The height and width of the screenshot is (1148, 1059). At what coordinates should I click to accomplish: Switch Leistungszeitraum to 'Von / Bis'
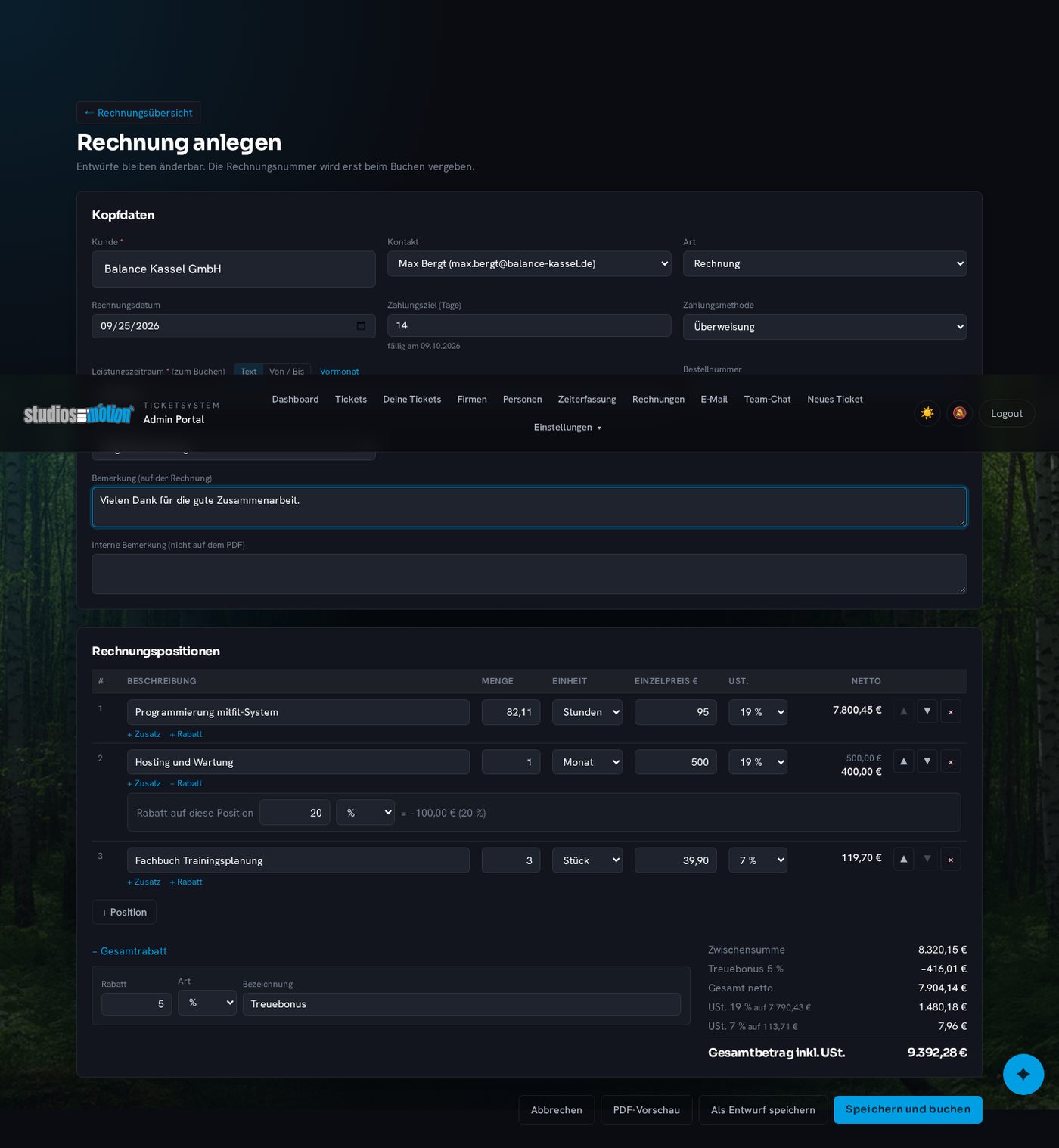[x=287, y=371]
